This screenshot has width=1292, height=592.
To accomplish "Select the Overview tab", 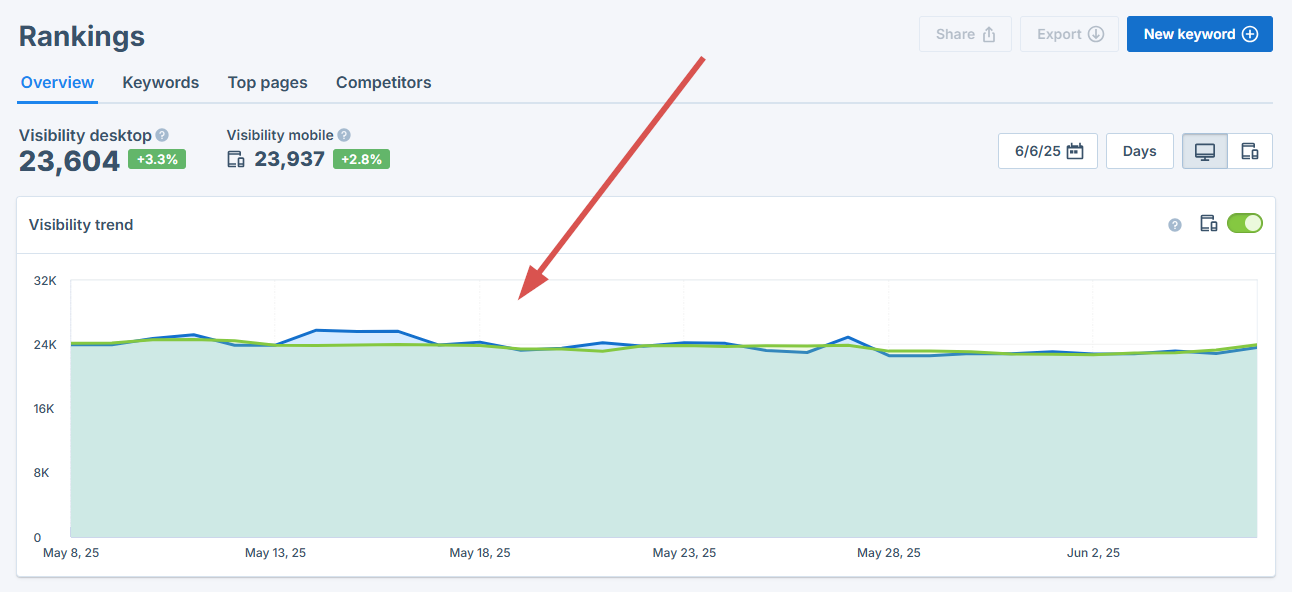I will click(57, 82).
